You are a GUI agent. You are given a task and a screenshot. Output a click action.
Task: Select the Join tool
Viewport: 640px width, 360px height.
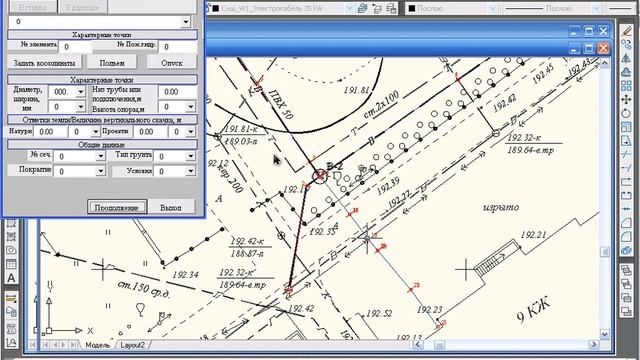(626, 209)
